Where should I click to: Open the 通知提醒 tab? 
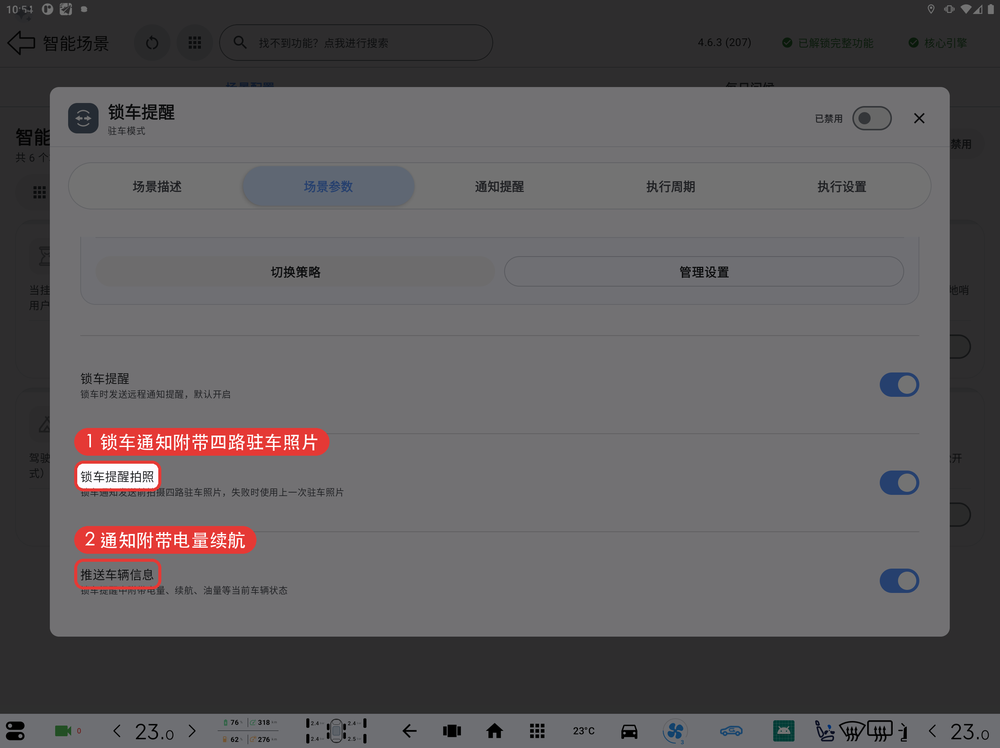pyautogui.click(x=499, y=186)
